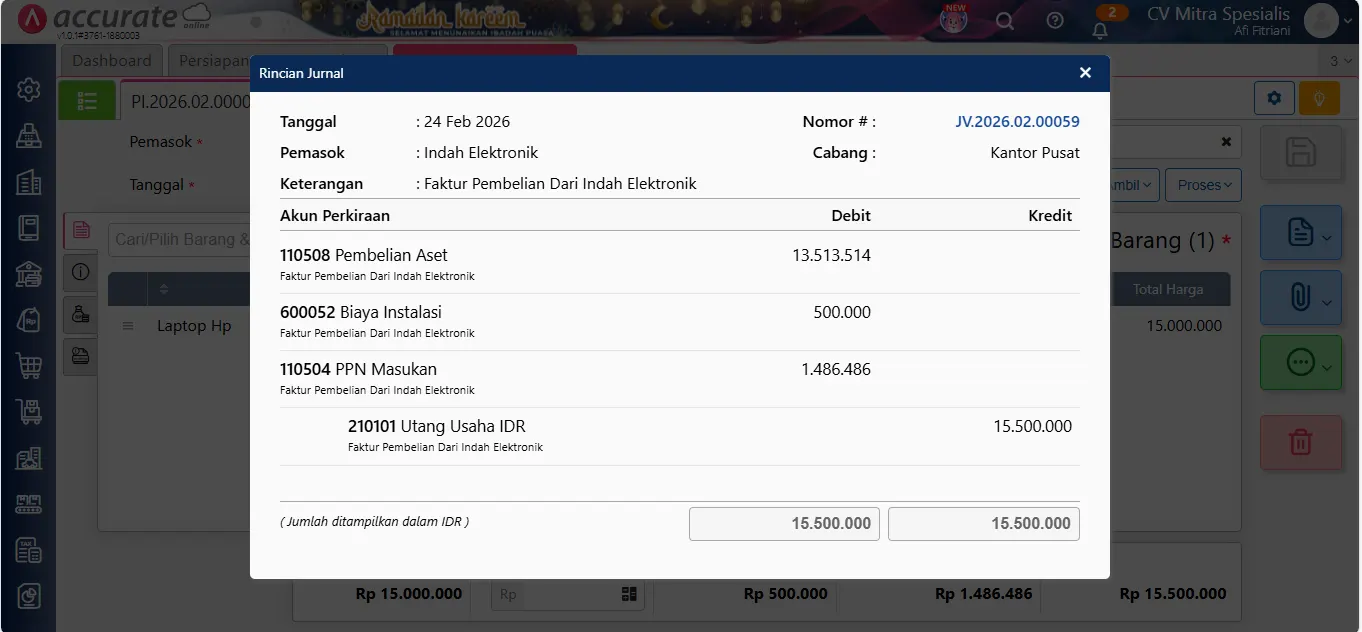Click the save diskette button
Screen dimensions: 1362x632
(x=1300, y=153)
